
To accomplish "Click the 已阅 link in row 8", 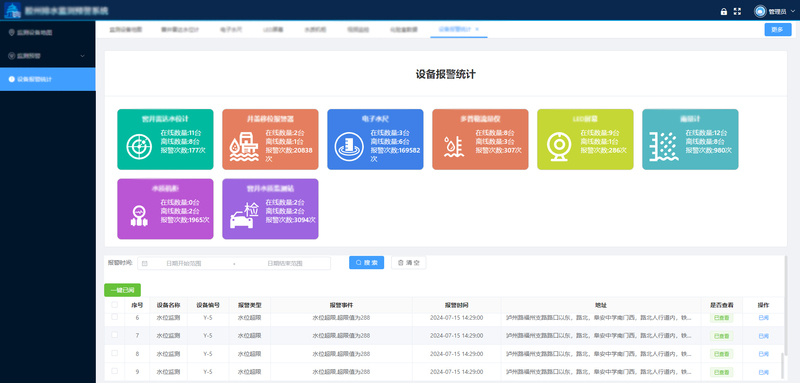I will [x=763, y=354].
